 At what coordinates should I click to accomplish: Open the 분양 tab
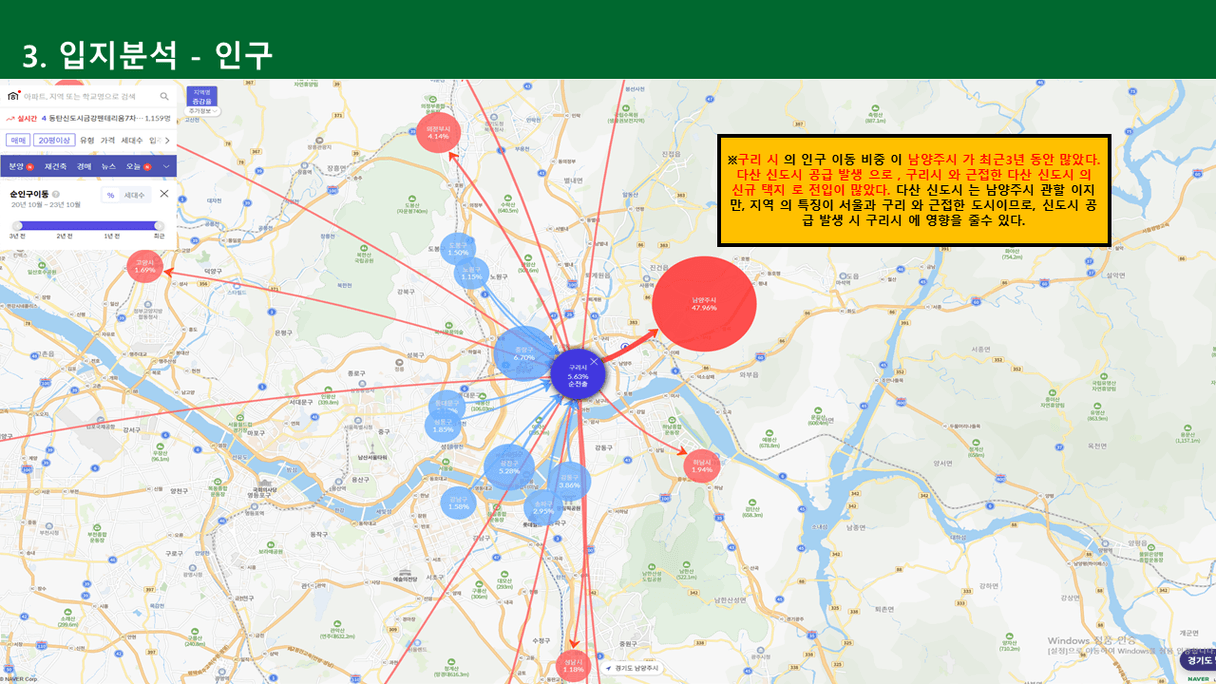[20, 166]
